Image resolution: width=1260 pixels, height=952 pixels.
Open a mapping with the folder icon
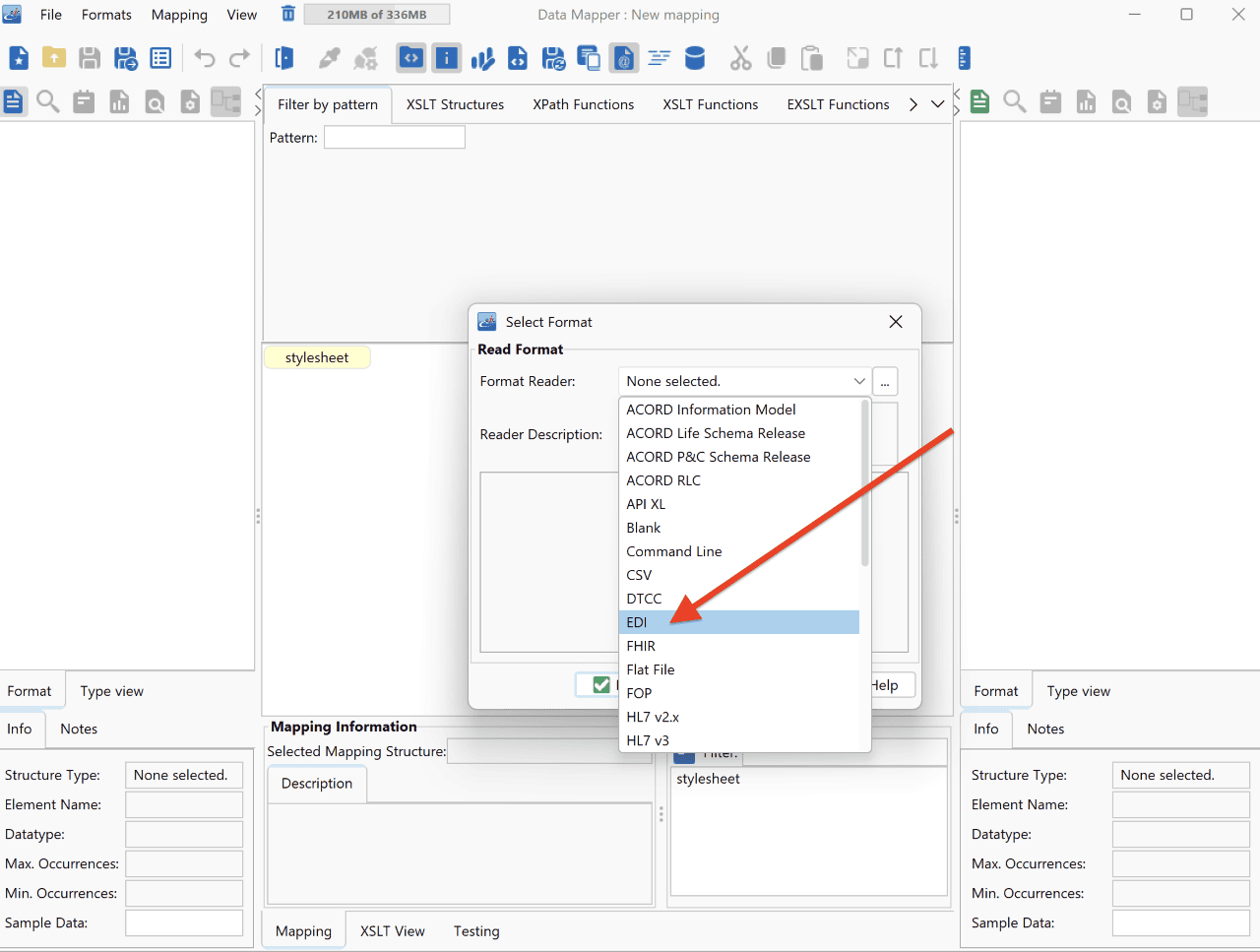click(54, 58)
